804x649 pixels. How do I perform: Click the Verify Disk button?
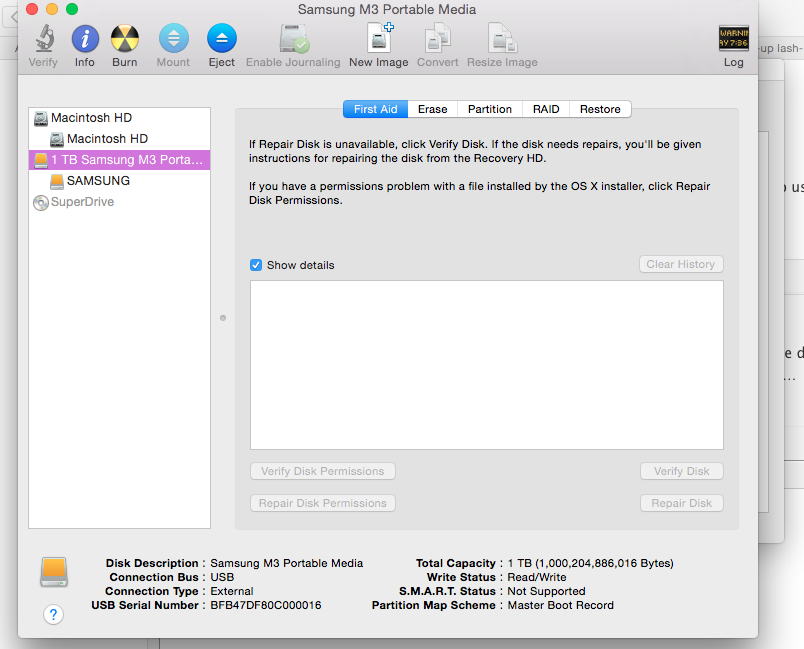tap(681, 471)
